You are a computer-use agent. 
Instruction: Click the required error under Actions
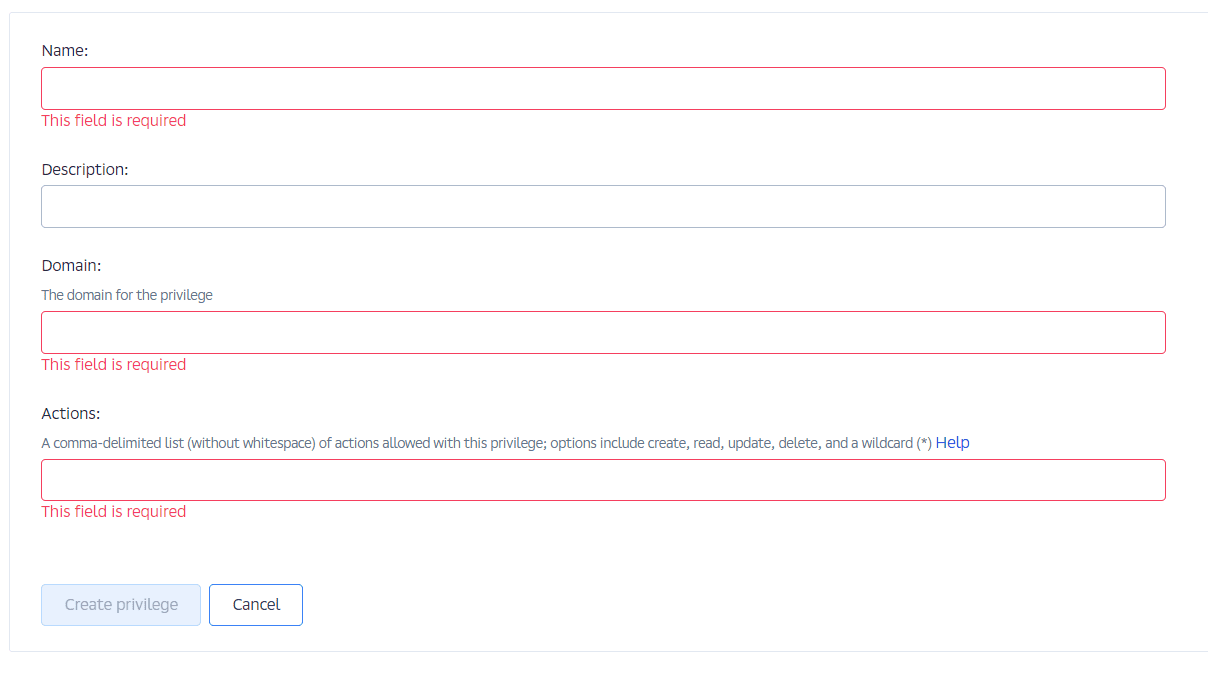(114, 512)
